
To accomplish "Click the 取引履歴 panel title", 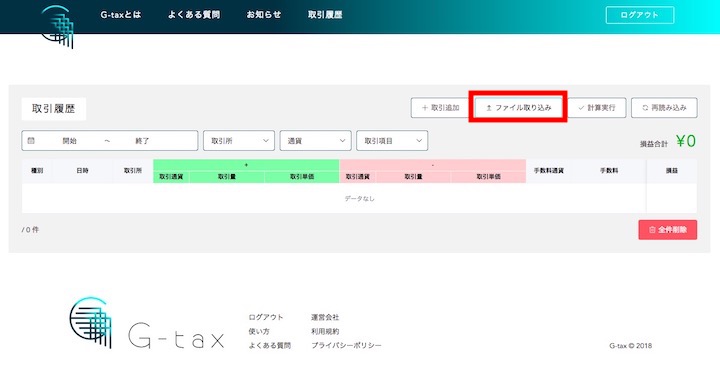I will (x=53, y=109).
